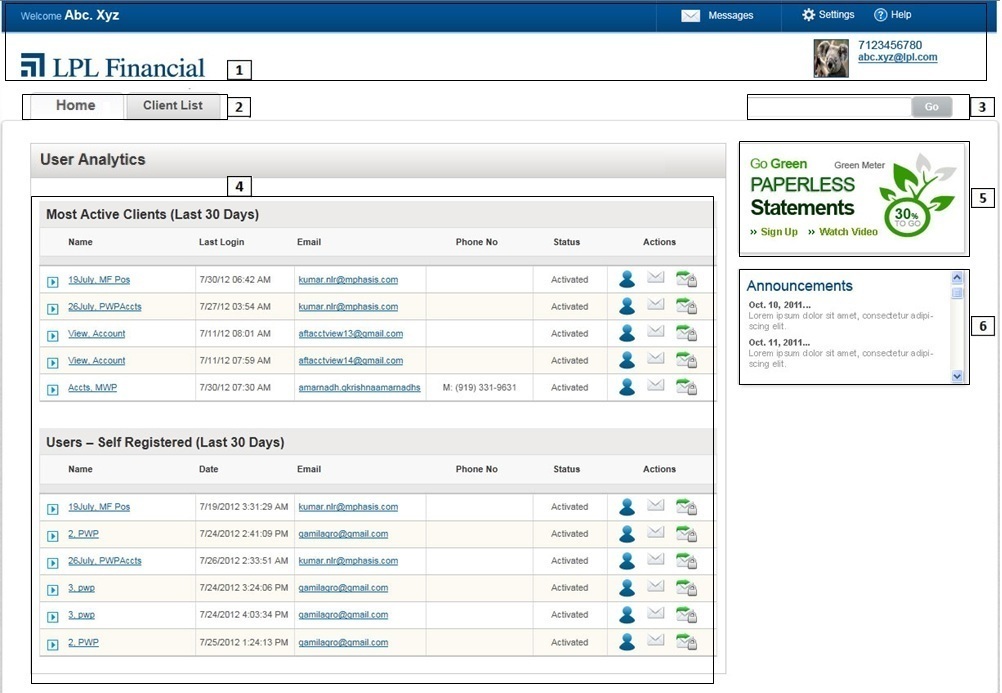Expand the Accts, MWP client row

53,389
